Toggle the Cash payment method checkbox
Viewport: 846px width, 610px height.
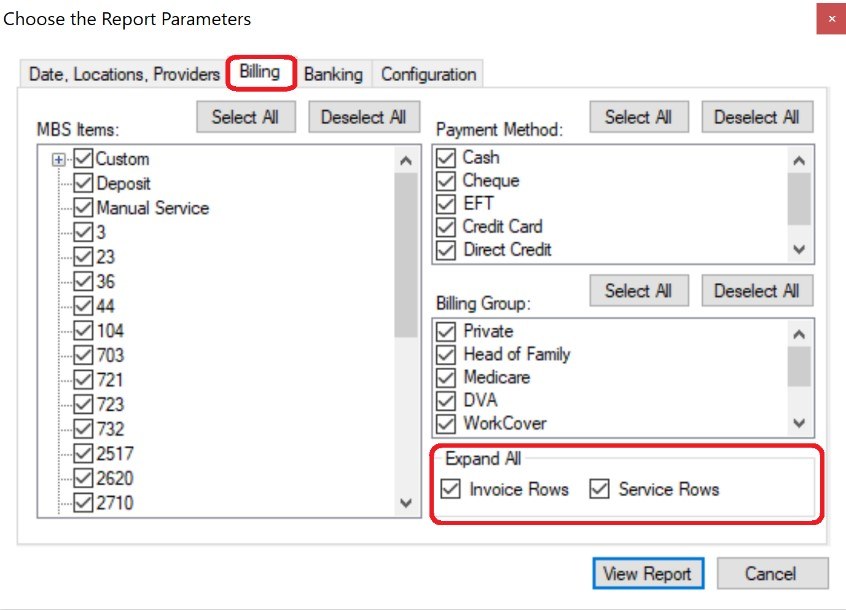tap(446, 157)
